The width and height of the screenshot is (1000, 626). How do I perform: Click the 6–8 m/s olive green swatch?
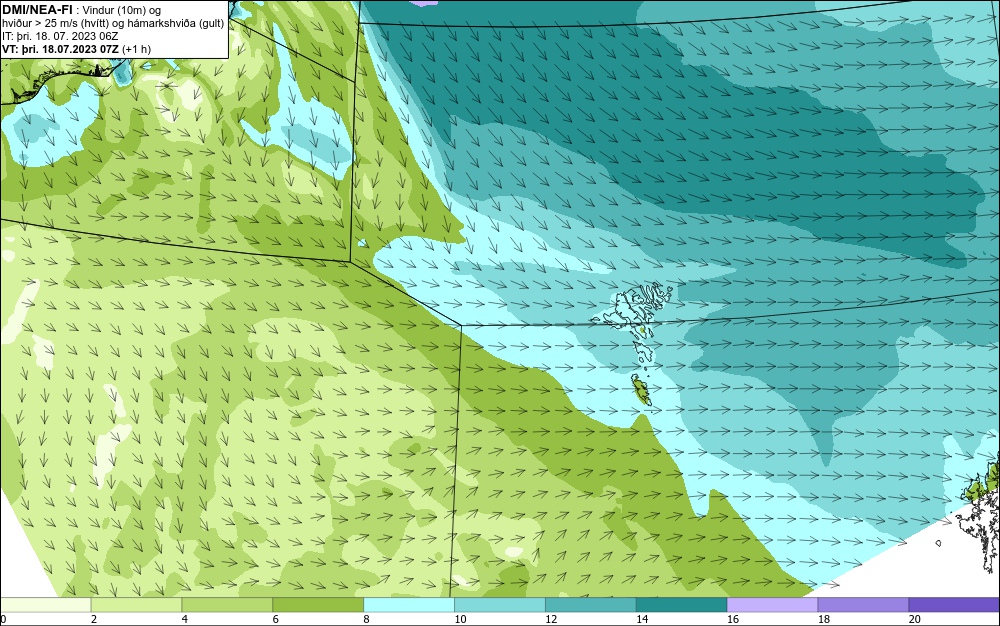[318, 604]
